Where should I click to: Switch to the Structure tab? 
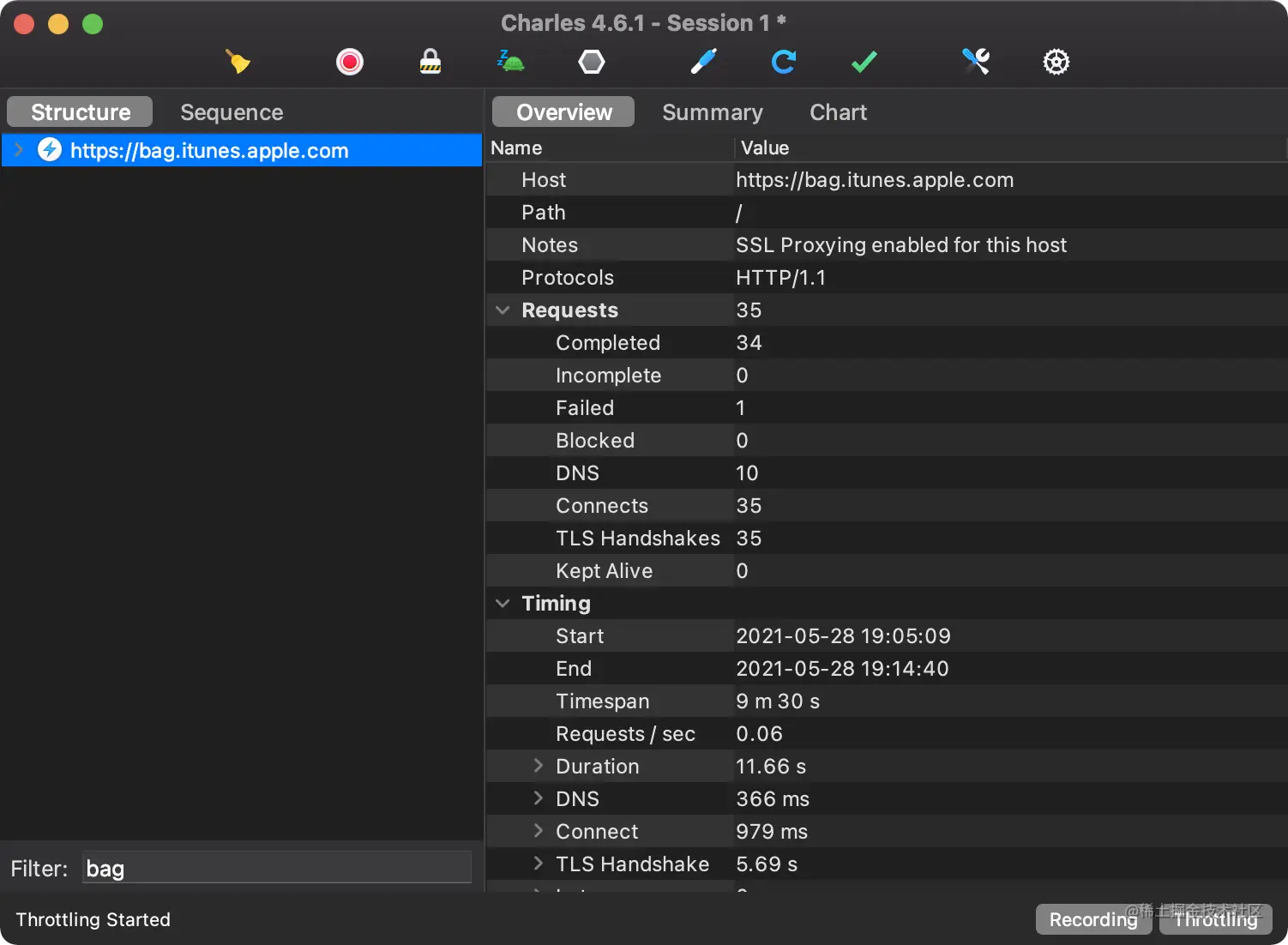point(80,112)
